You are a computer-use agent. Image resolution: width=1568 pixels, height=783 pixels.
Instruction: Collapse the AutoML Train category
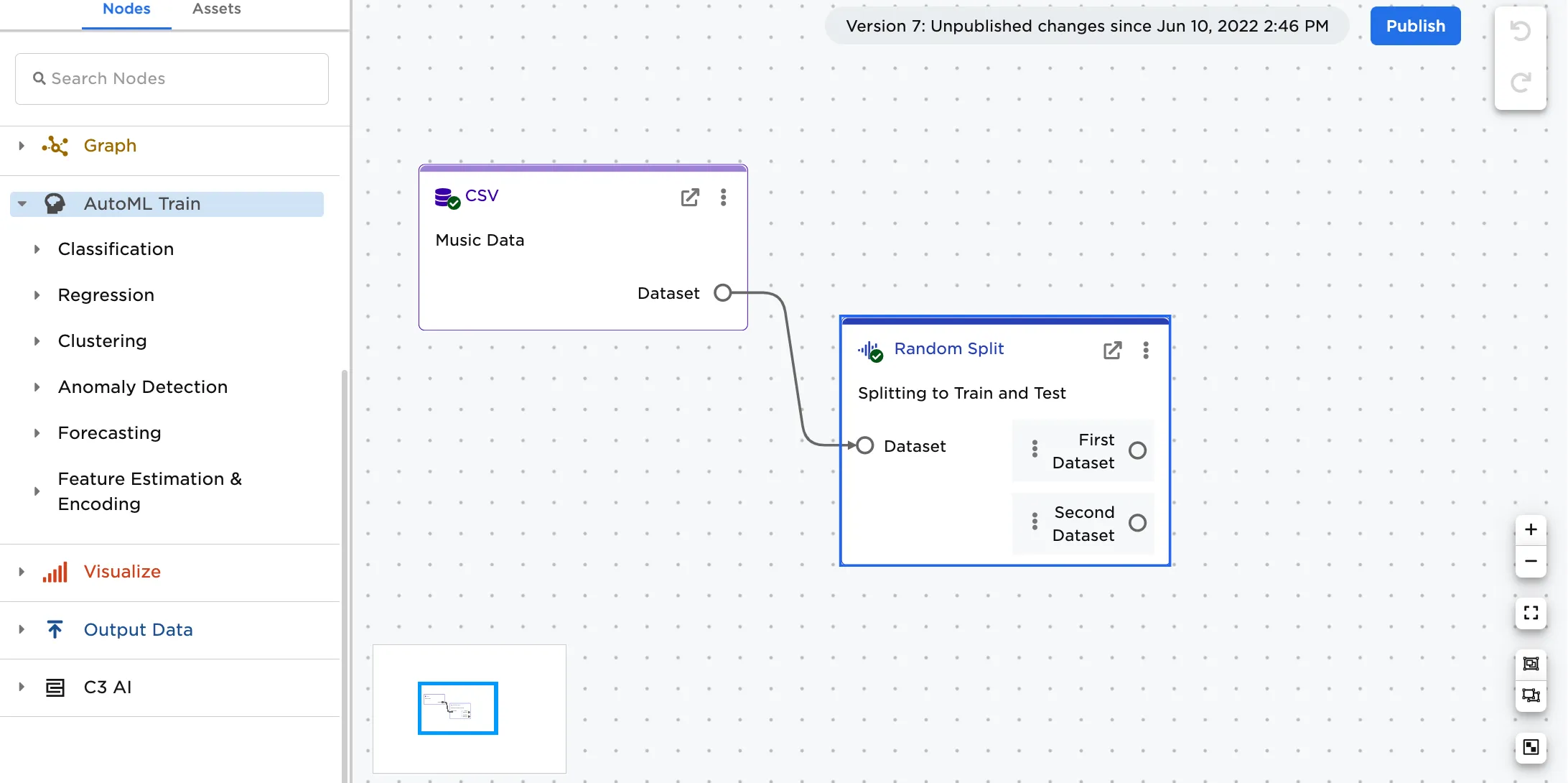tap(22, 203)
